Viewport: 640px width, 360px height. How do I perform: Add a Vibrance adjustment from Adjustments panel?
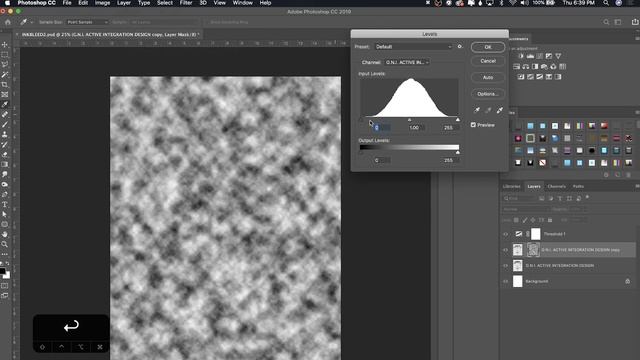click(x=558, y=56)
